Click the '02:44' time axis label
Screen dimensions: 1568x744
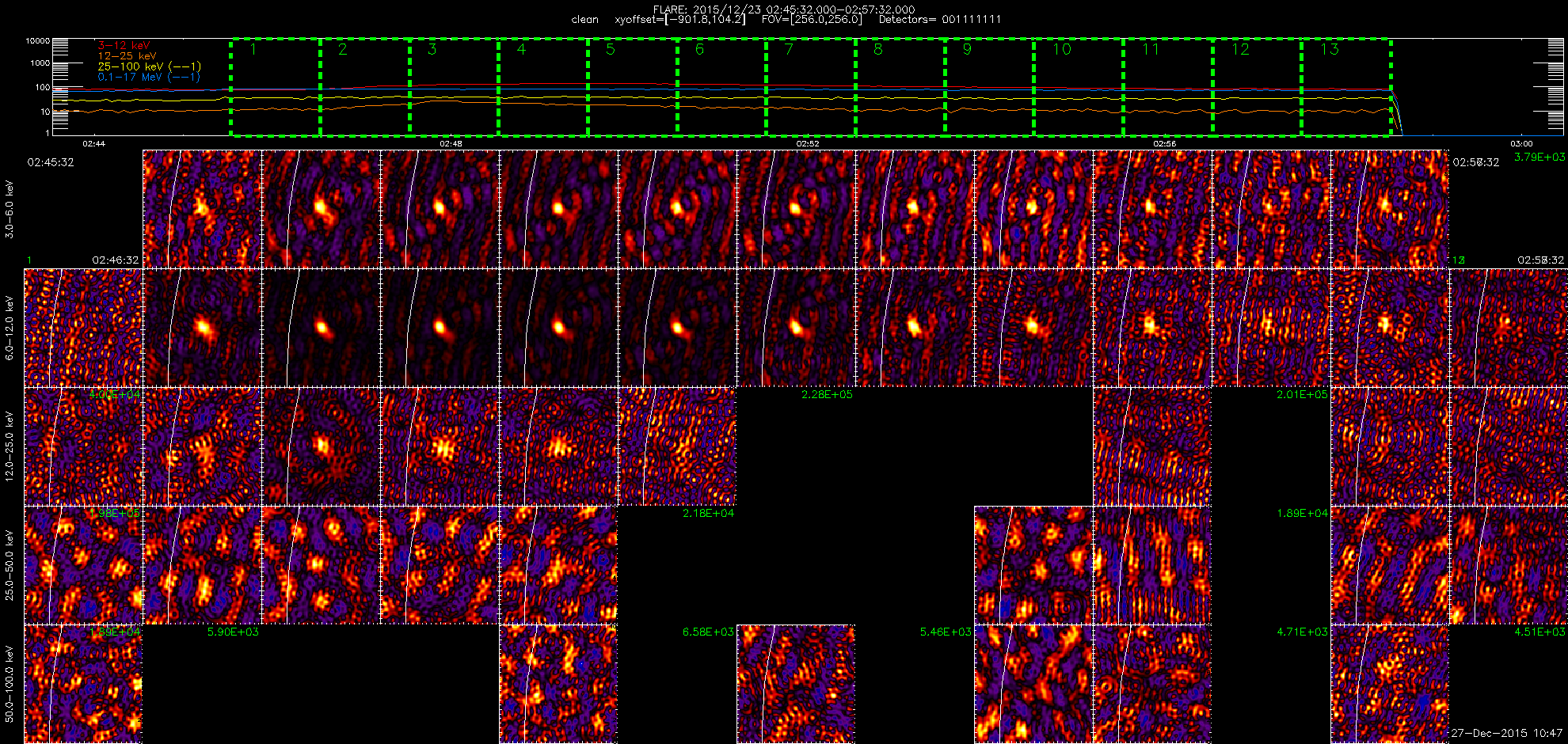tap(93, 144)
